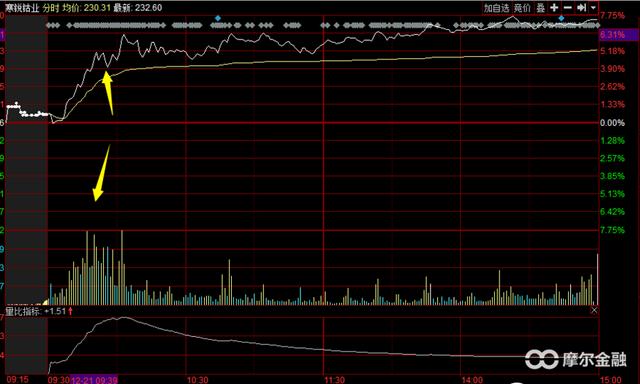This screenshot has height=384, width=640.
Task: Click the upper yellow arrow annotation
Action: (x=108, y=93)
